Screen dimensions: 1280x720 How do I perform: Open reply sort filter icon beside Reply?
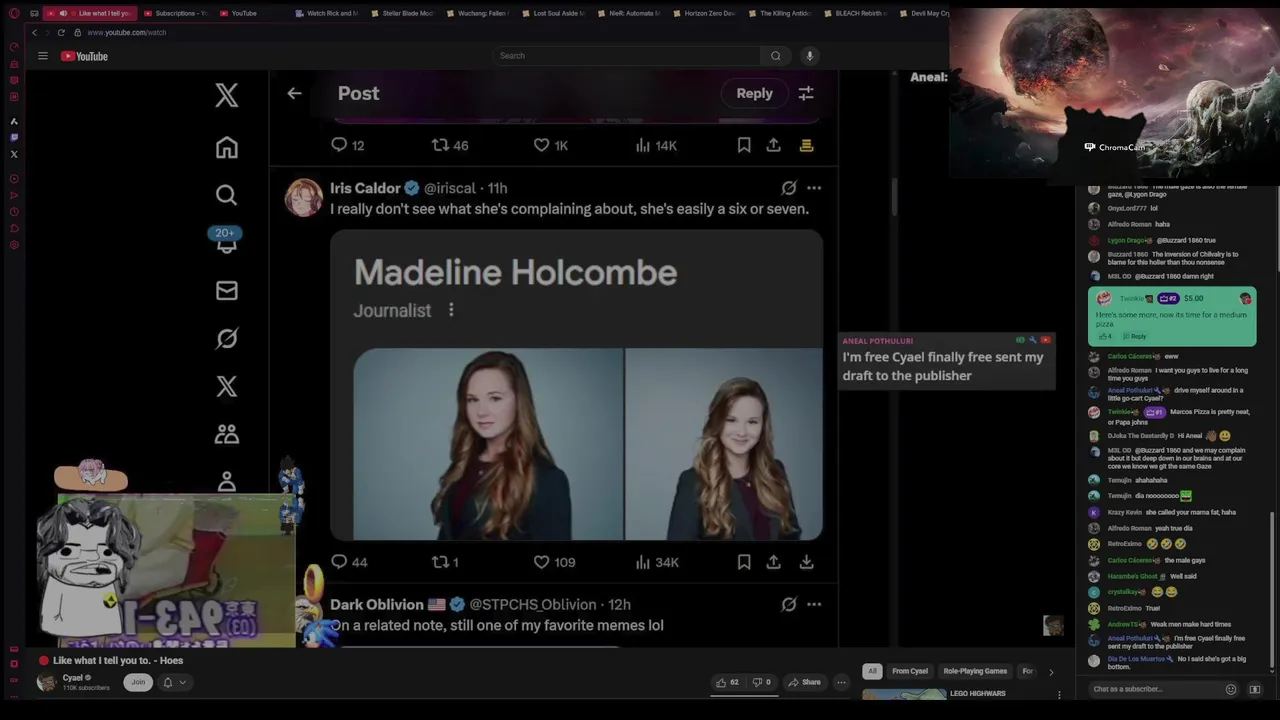(x=806, y=93)
